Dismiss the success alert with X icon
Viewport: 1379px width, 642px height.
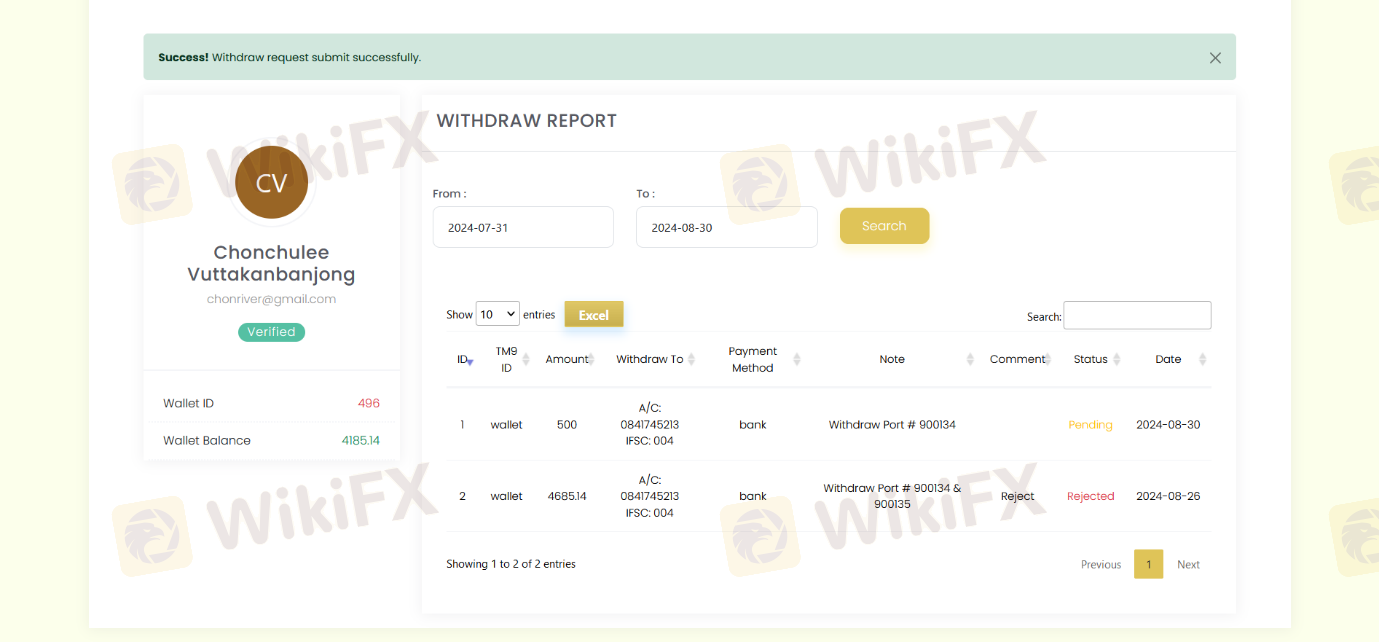click(1215, 58)
